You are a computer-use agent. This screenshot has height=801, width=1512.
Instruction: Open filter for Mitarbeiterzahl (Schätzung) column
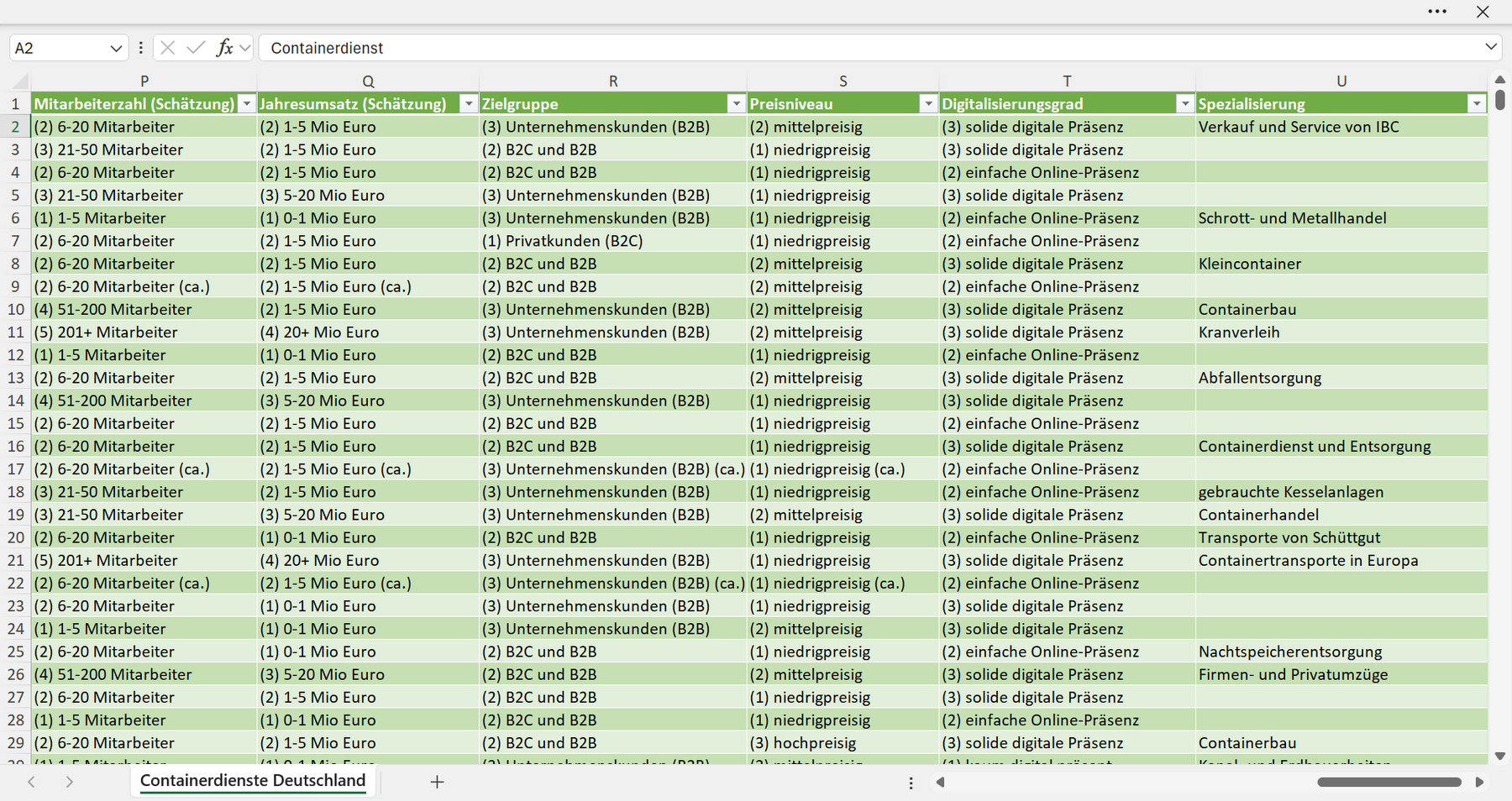[x=246, y=104]
